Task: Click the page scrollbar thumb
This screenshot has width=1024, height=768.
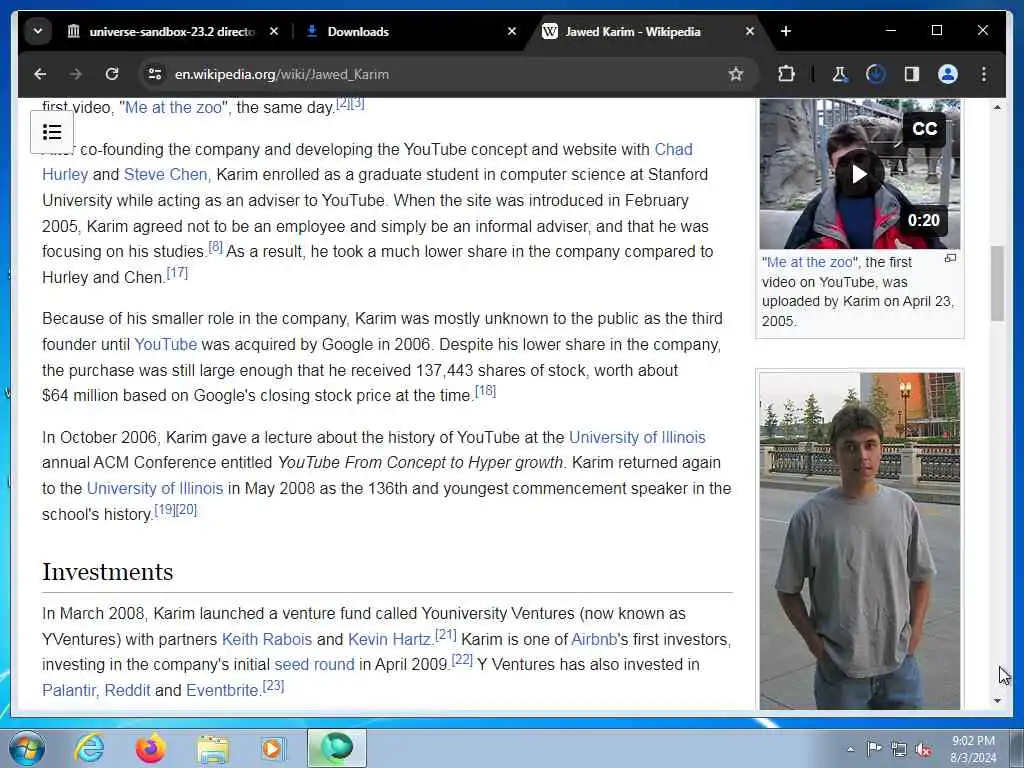Action: pyautogui.click(x=997, y=283)
